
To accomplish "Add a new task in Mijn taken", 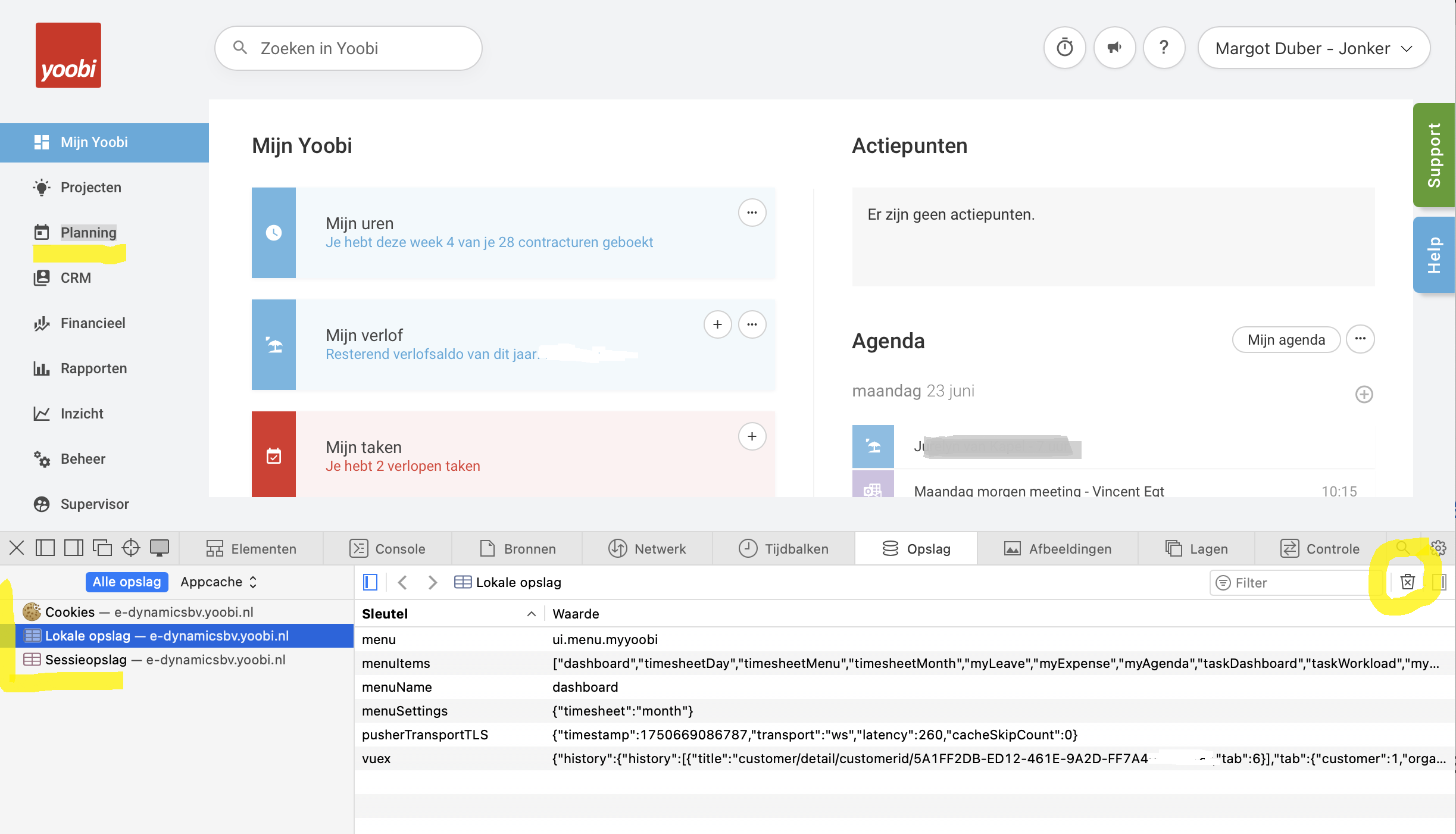I will pos(752,436).
